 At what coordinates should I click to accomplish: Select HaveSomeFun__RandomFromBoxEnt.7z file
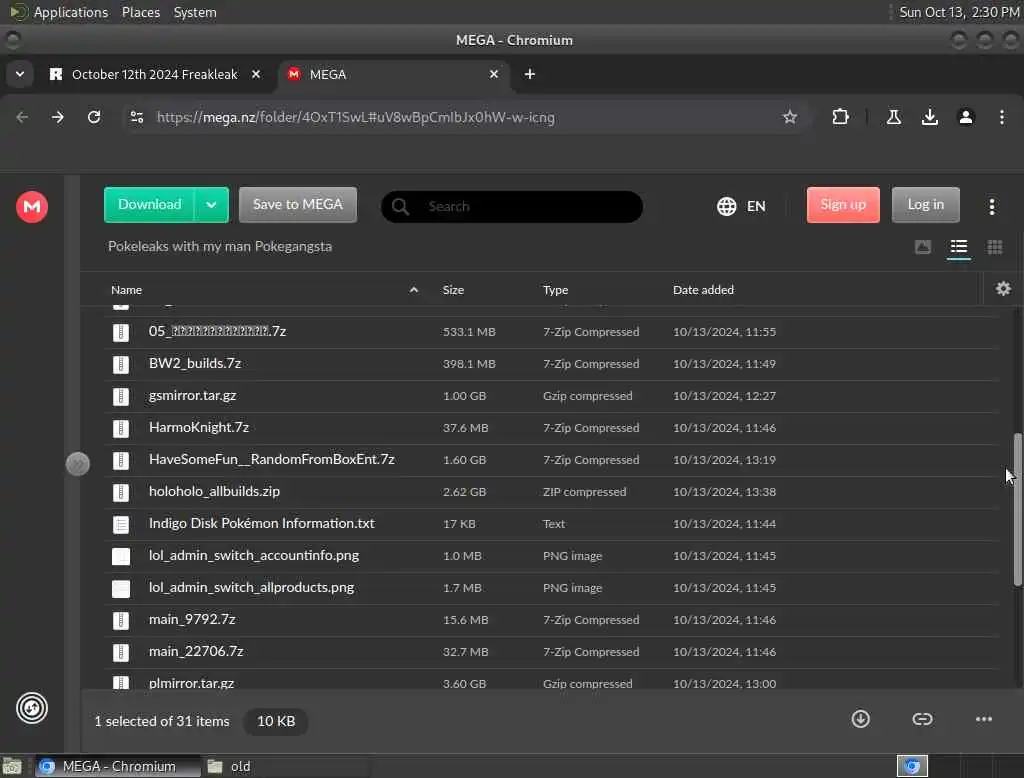[552, 460]
